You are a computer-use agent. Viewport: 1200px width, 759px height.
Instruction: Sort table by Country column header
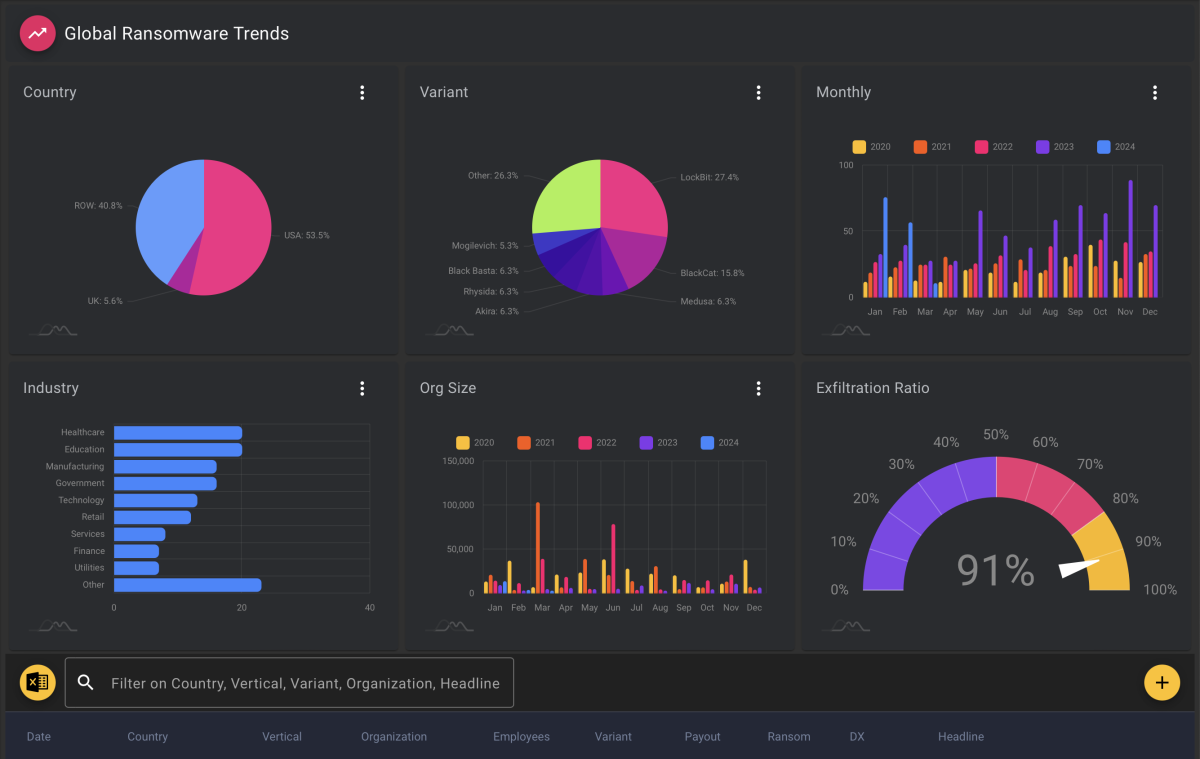147,737
